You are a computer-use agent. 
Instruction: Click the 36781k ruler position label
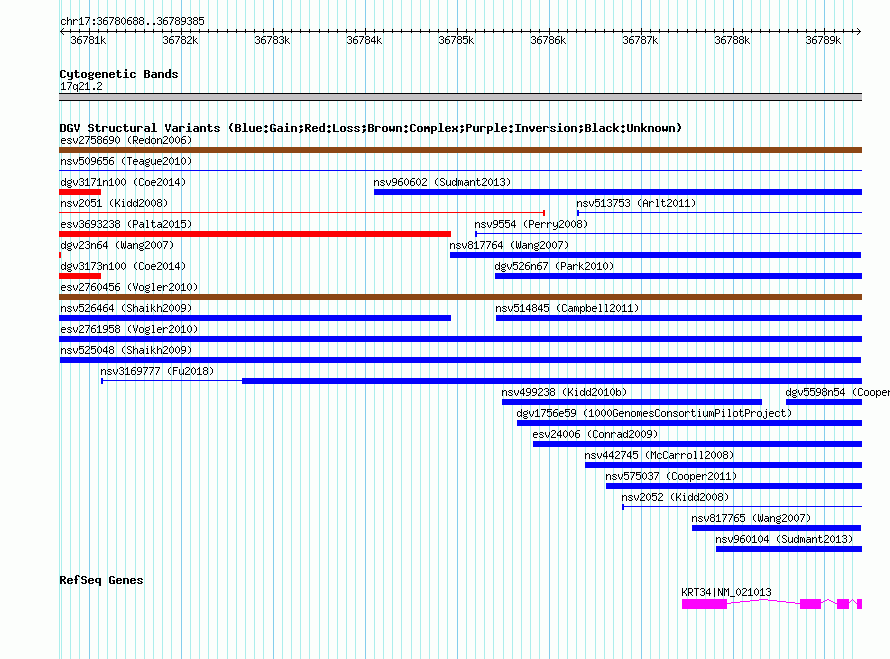[x=88, y=40]
